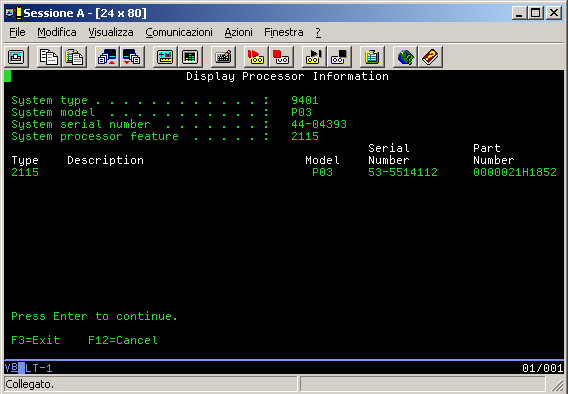The width and height of the screenshot is (568, 394).
Task: Open the Help index book icon
Action: 430,57
